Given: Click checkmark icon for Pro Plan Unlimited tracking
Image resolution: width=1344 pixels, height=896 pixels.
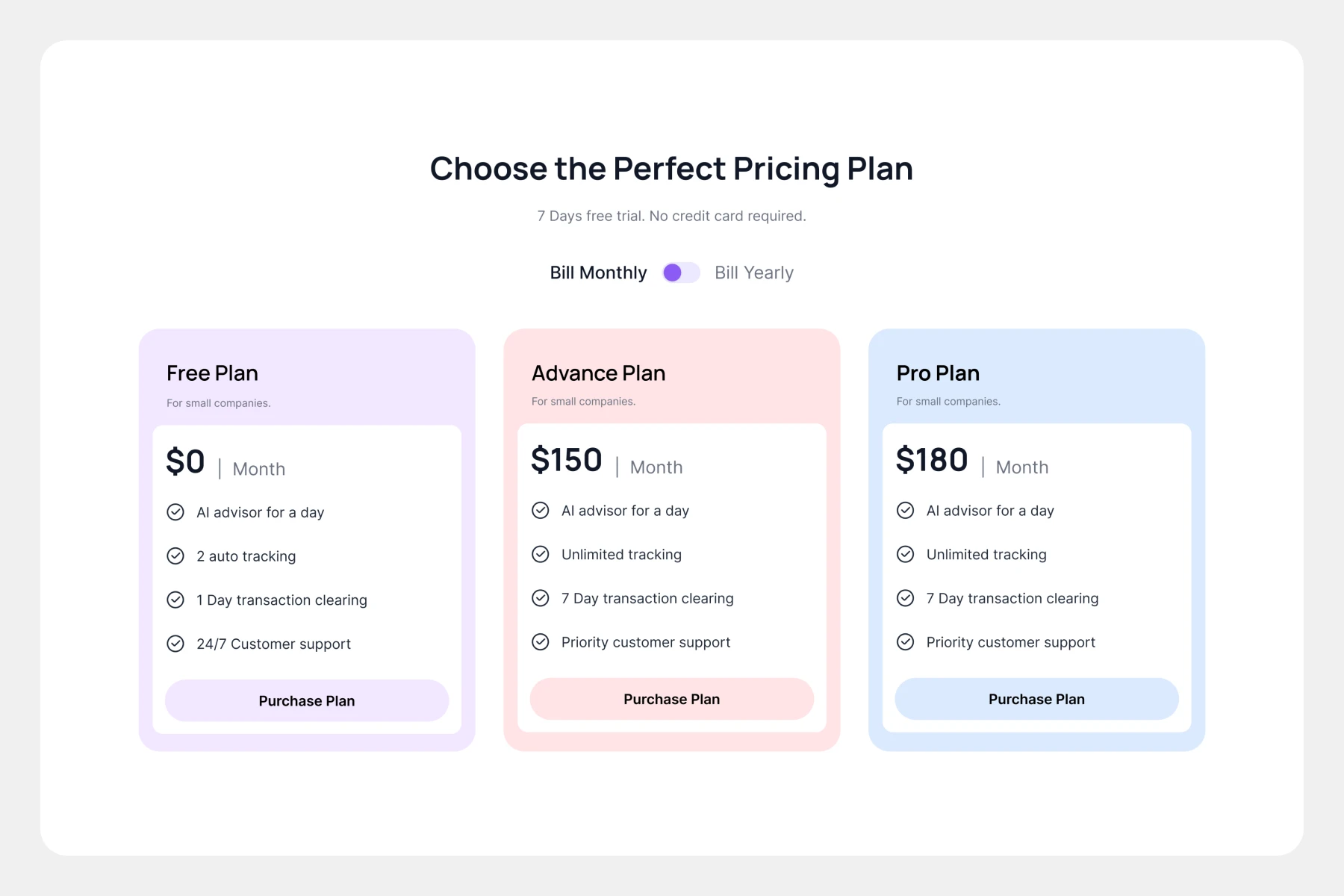Looking at the screenshot, I should 905,554.
